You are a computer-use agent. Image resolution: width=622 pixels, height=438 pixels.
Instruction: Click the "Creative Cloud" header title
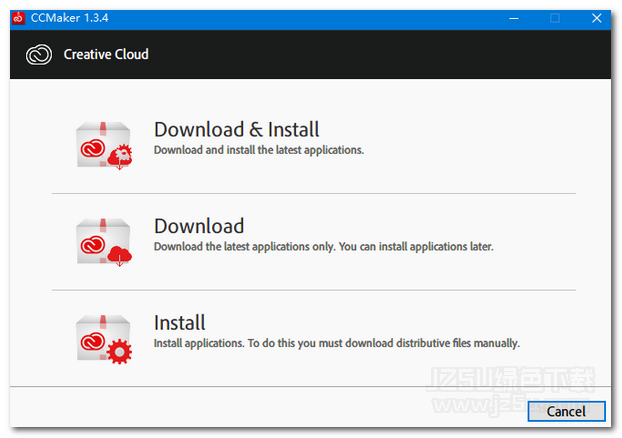(x=106, y=54)
